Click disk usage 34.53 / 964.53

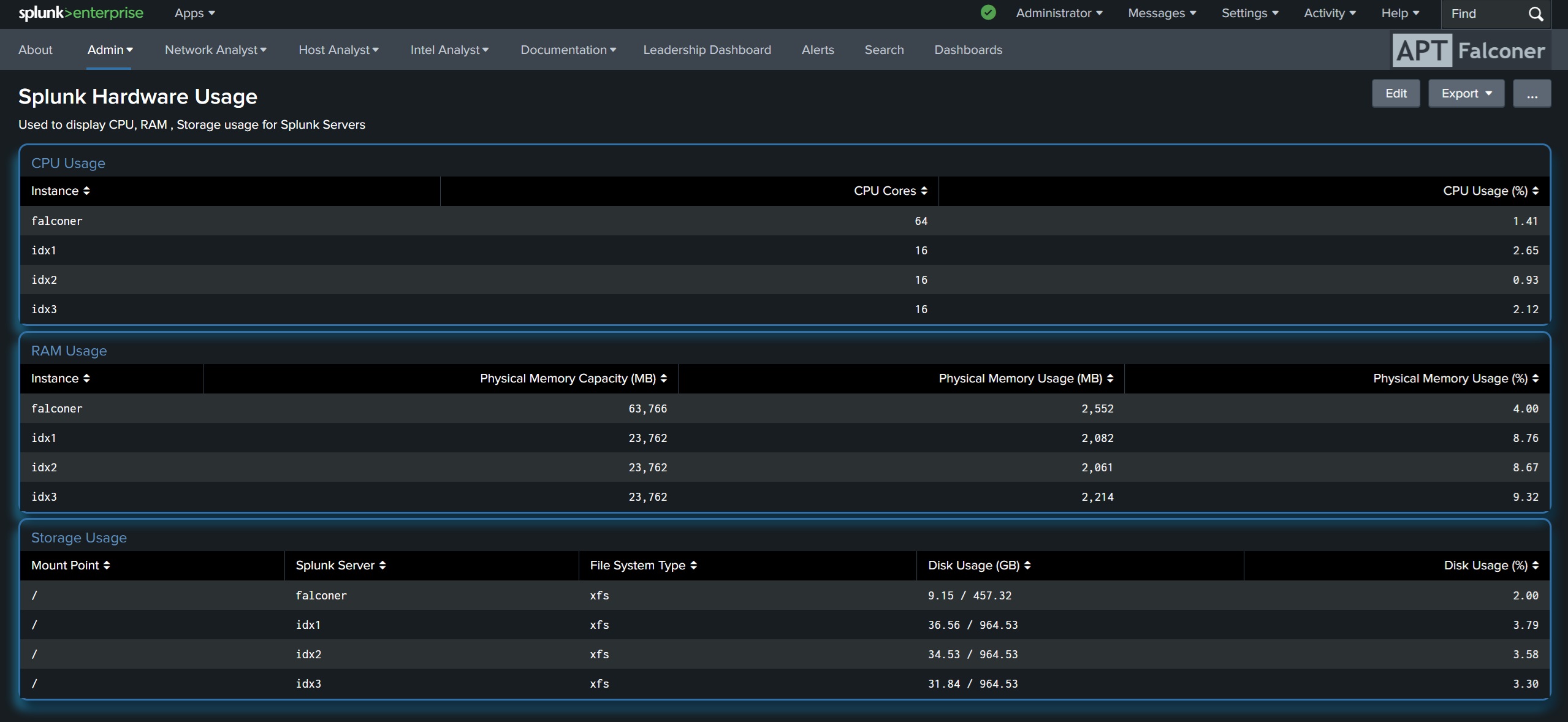point(972,655)
